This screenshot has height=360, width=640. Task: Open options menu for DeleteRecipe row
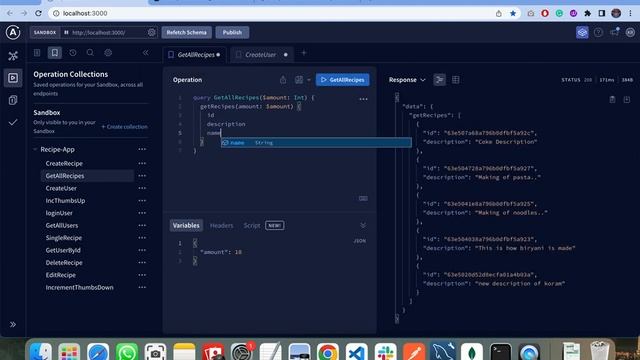[x=142, y=262]
